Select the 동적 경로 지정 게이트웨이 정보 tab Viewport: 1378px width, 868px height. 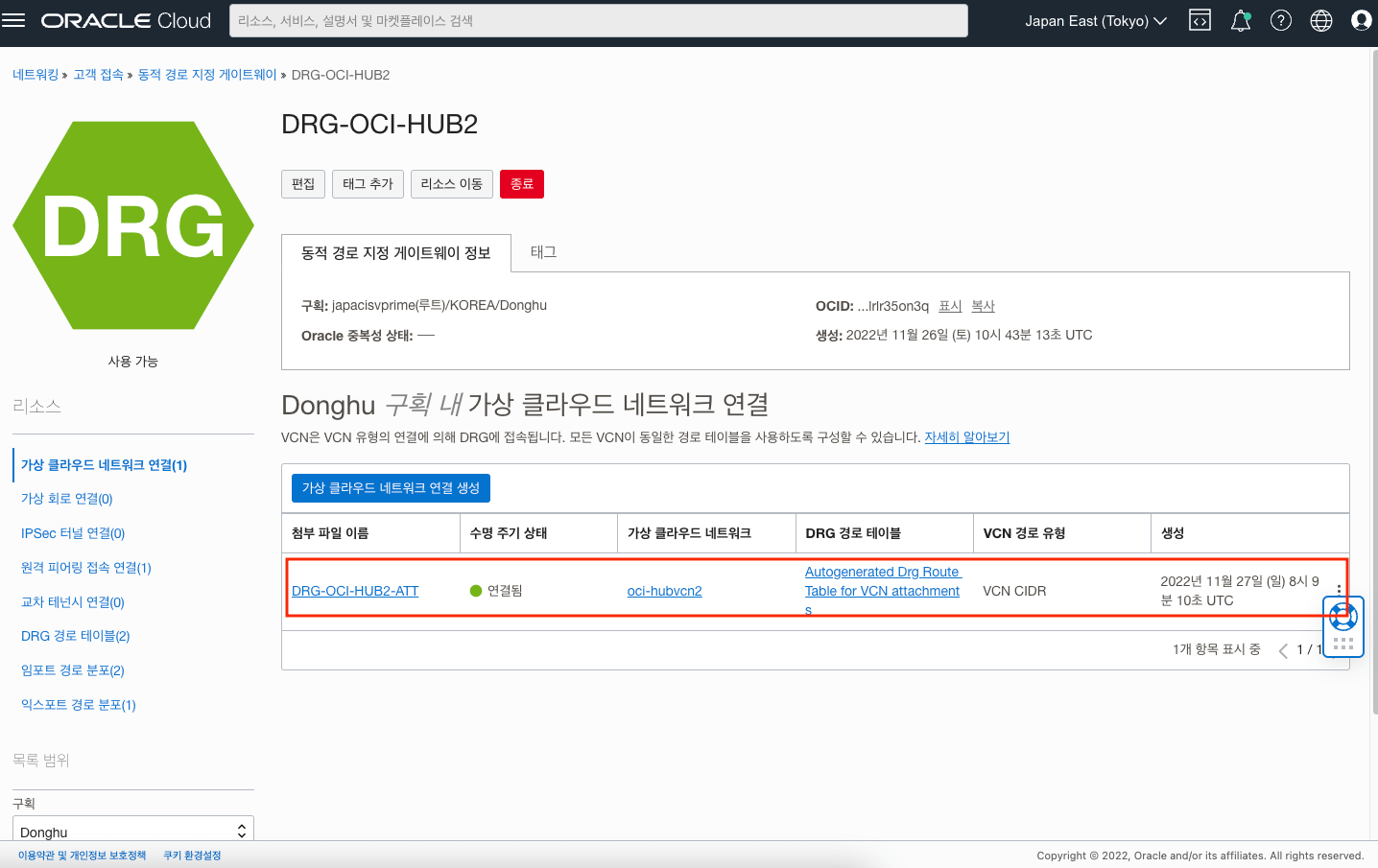pos(395,251)
